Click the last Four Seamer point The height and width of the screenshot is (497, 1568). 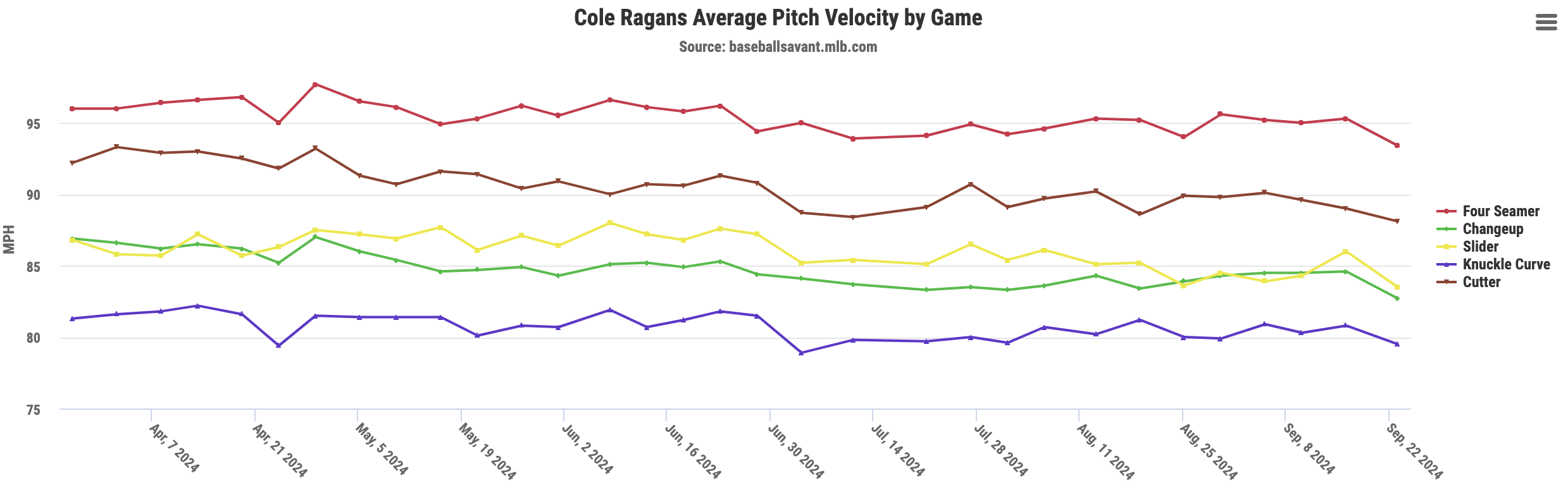(x=1397, y=145)
